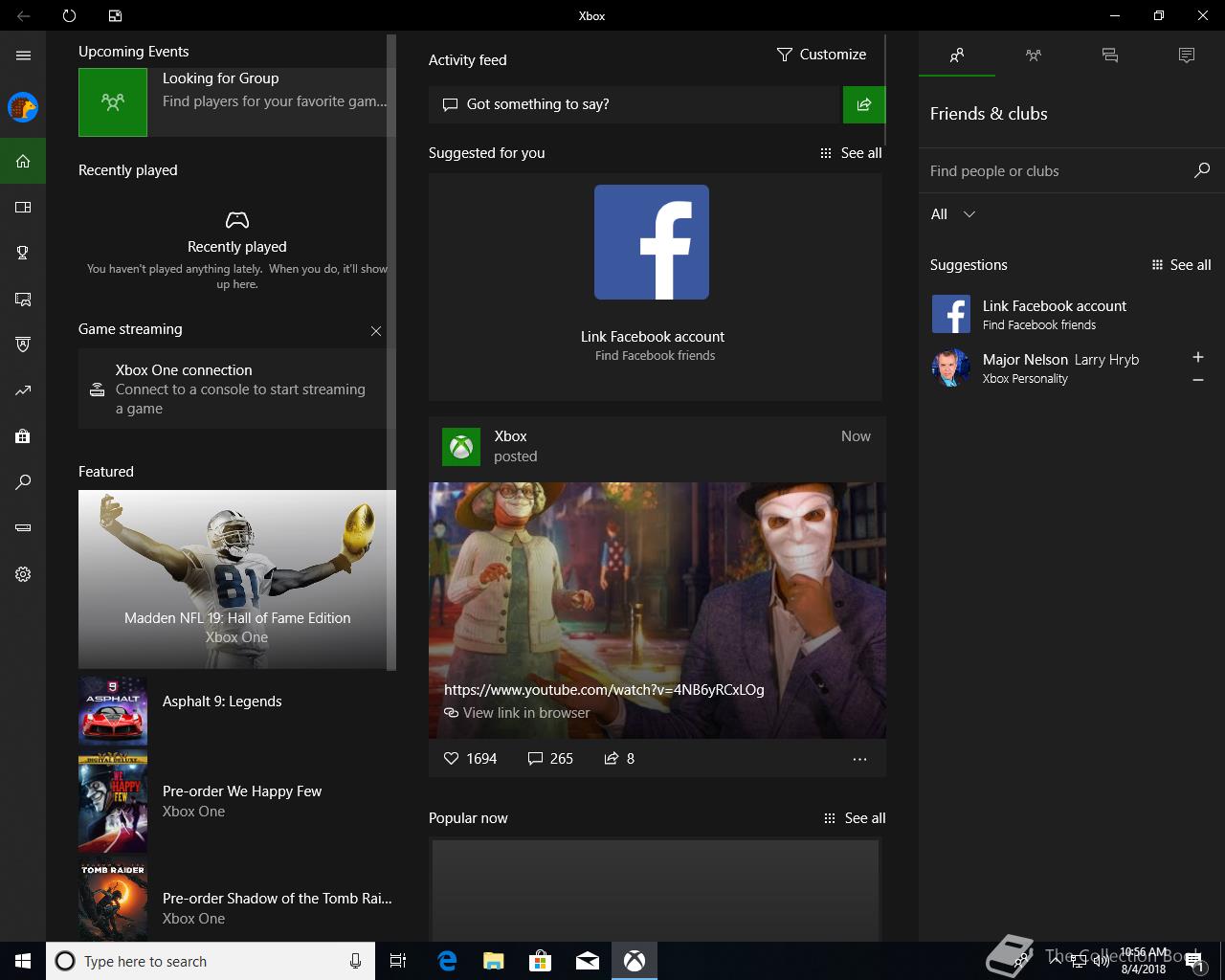Expand the All friends filter dropdown
This screenshot has width=1225, height=980.
(x=953, y=214)
